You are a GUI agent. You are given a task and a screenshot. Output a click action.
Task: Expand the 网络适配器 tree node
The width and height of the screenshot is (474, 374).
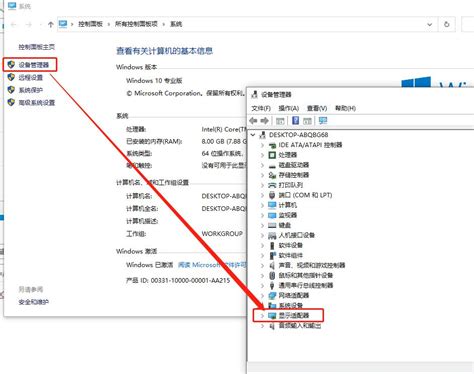click(262, 295)
